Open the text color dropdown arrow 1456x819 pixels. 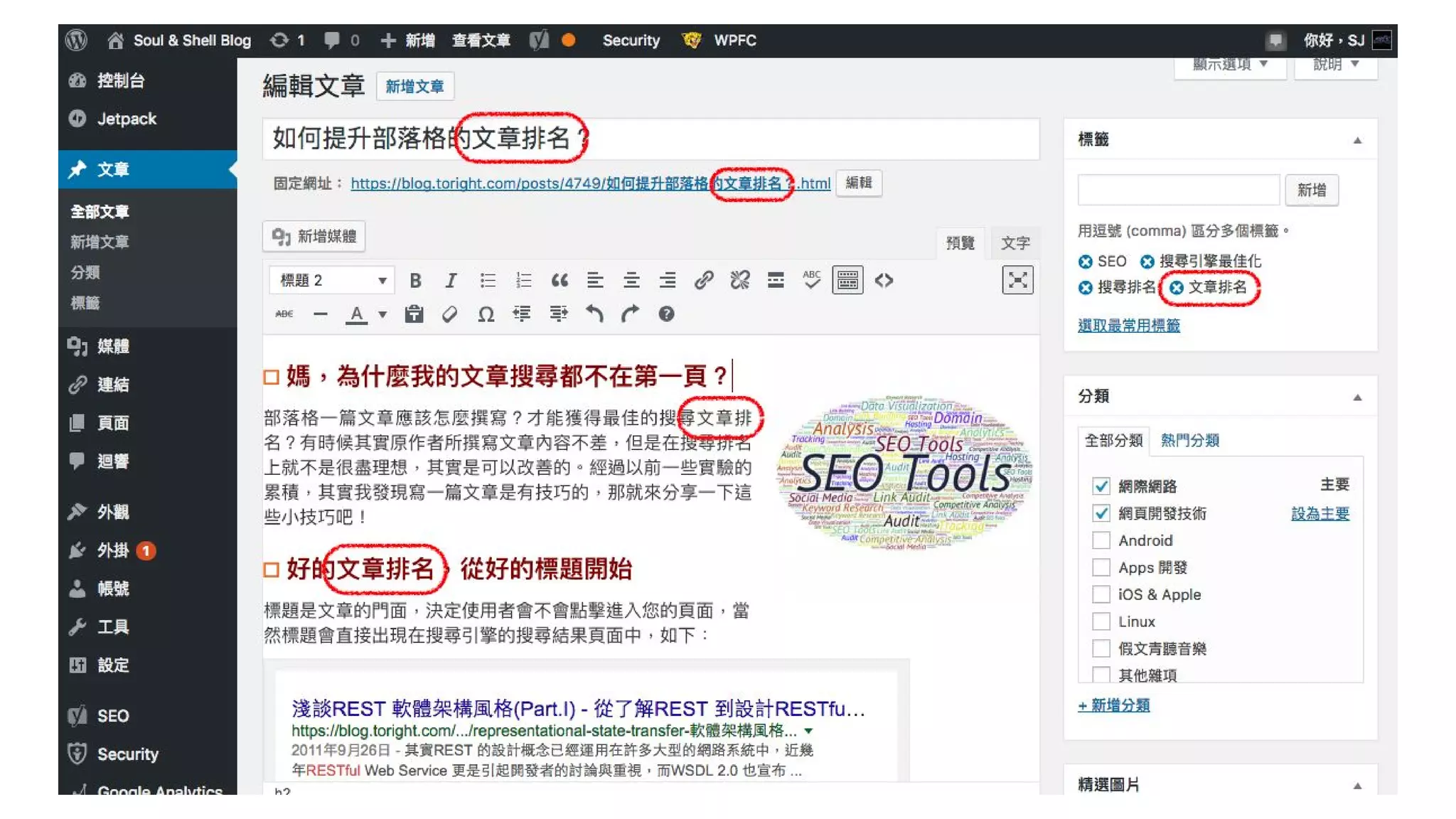point(382,314)
